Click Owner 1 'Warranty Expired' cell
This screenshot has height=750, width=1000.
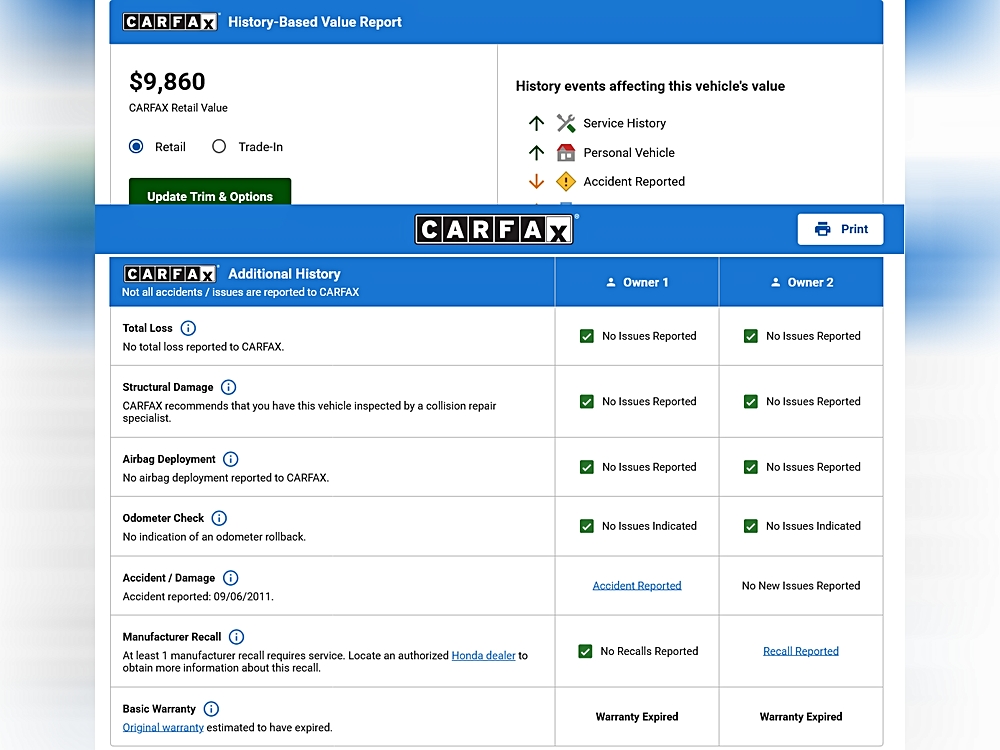coord(636,717)
